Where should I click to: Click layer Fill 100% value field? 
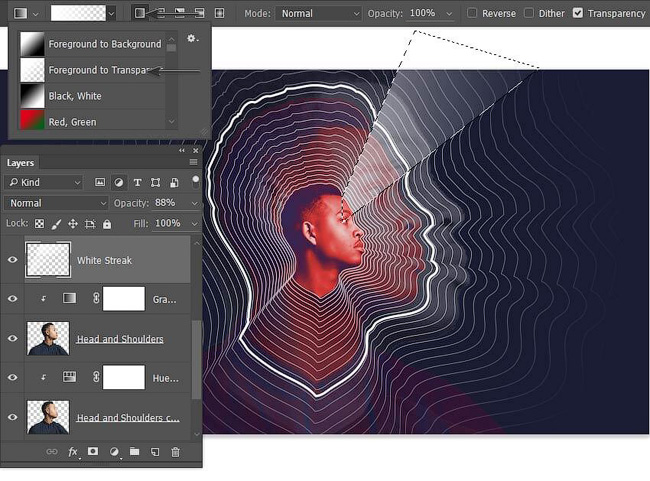click(x=170, y=224)
